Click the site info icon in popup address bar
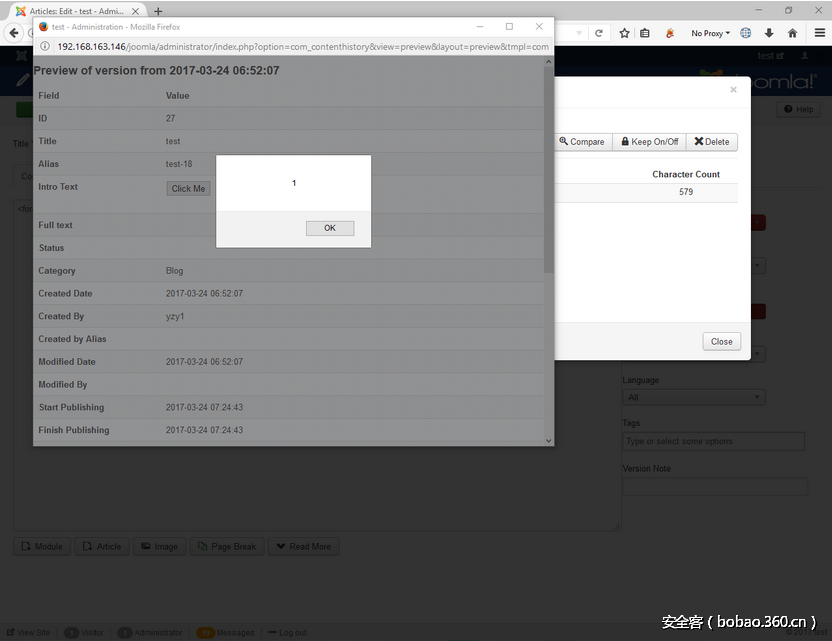 (x=45, y=46)
